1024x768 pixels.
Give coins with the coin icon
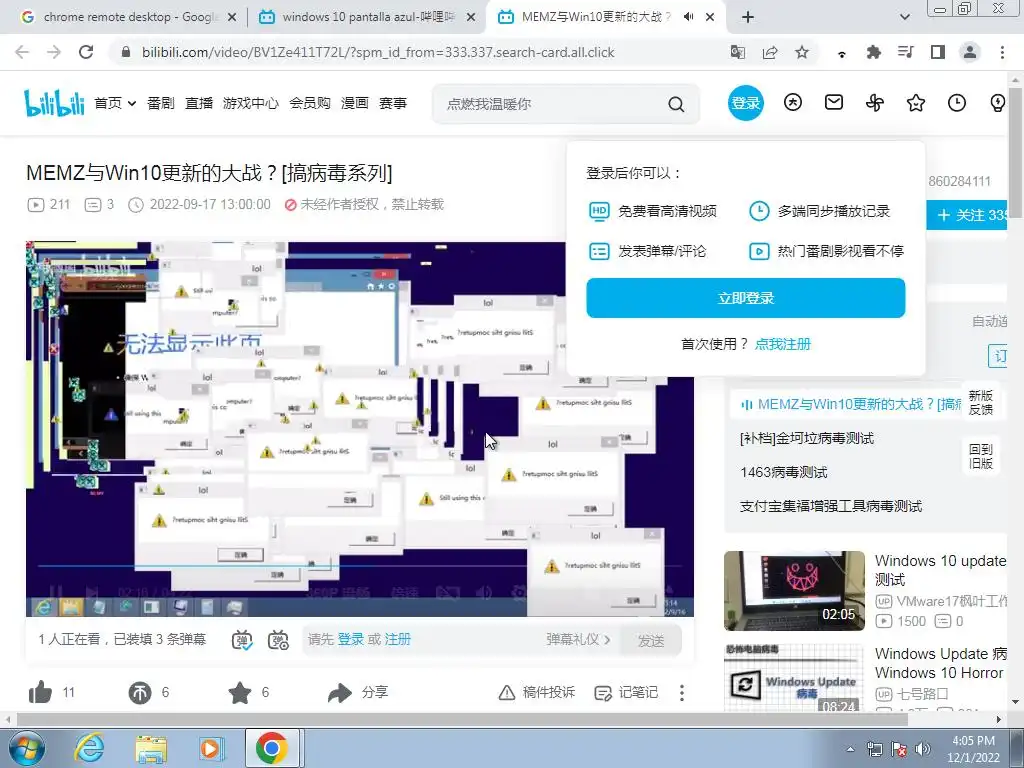click(140, 693)
